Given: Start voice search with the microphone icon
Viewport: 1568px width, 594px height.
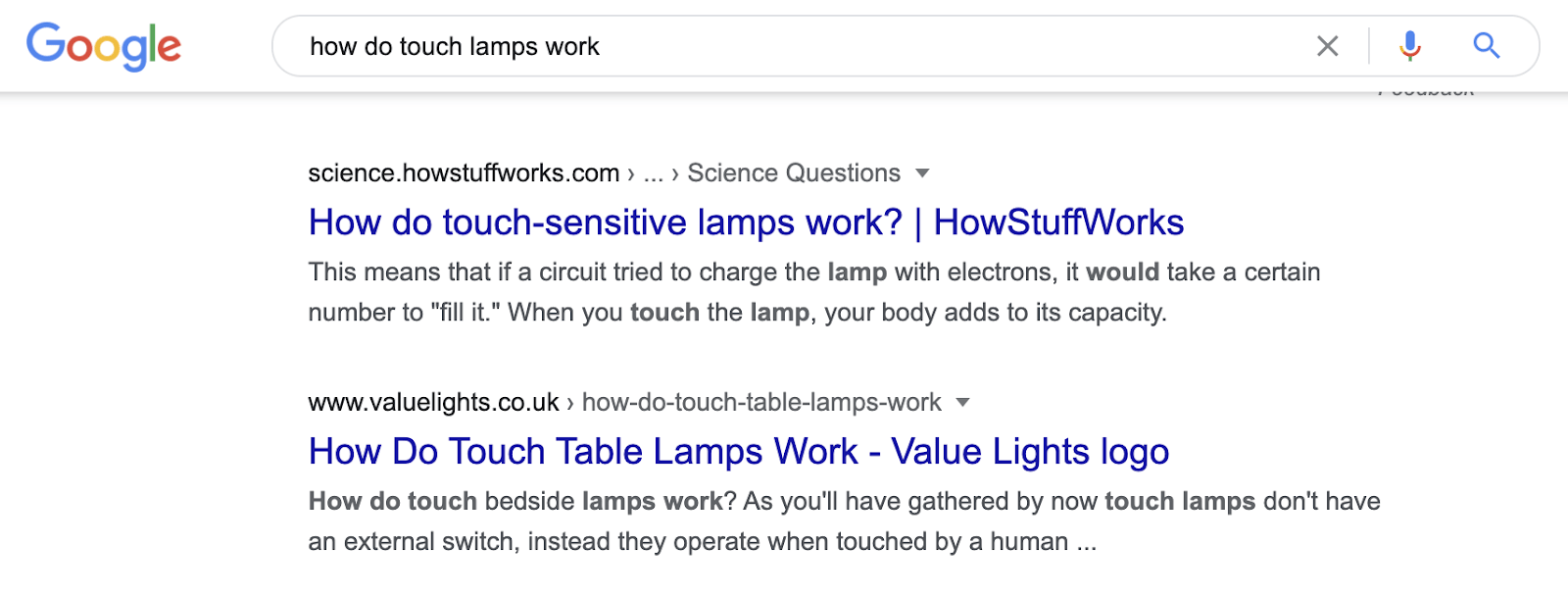Looking at the screenshot, I should 1409,46.
